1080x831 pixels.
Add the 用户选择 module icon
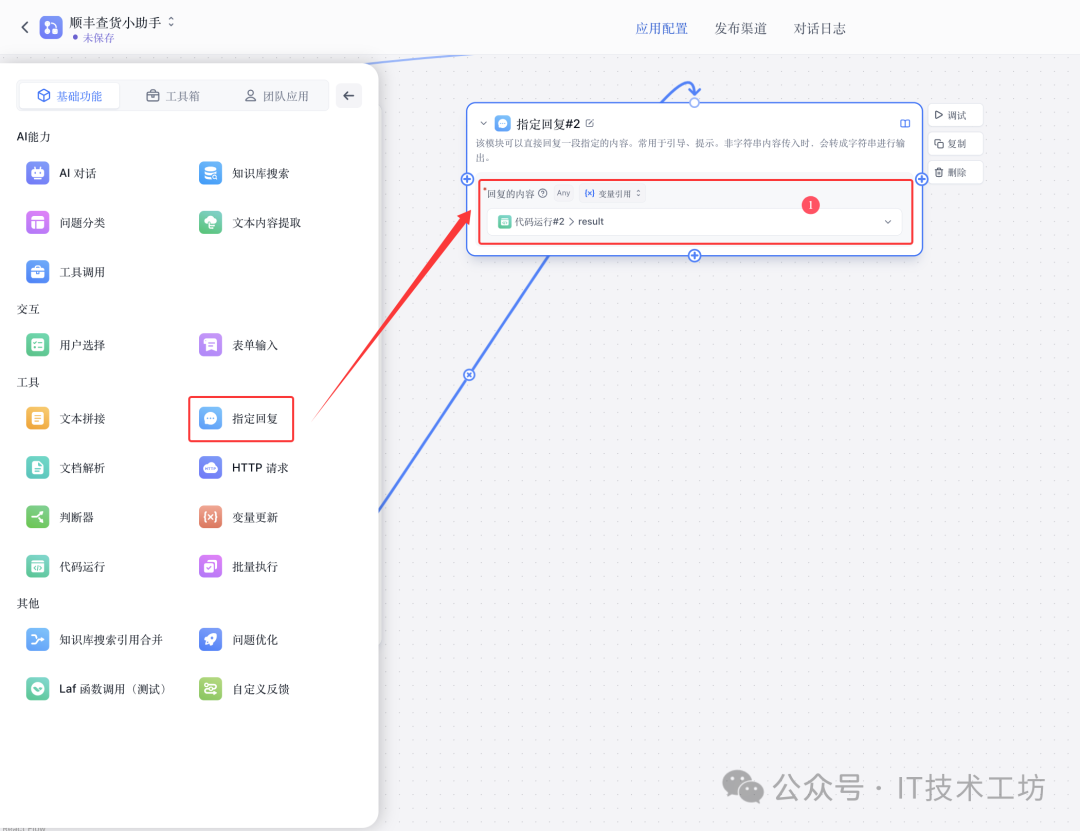click(x=37, y=345)
